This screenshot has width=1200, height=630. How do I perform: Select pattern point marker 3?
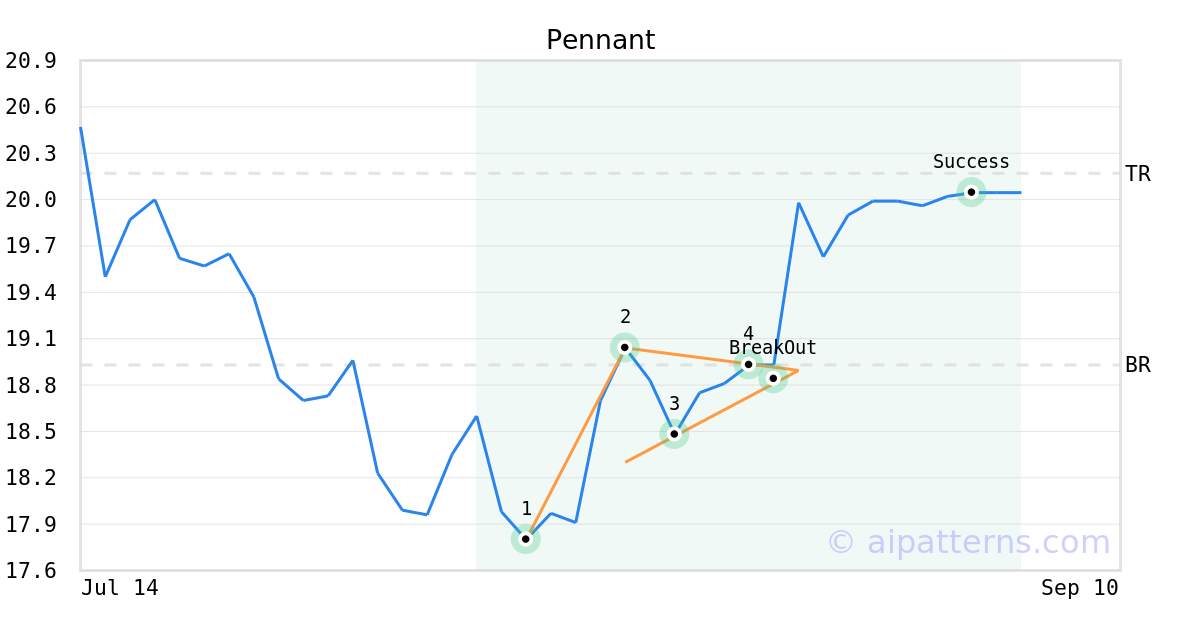674,434
